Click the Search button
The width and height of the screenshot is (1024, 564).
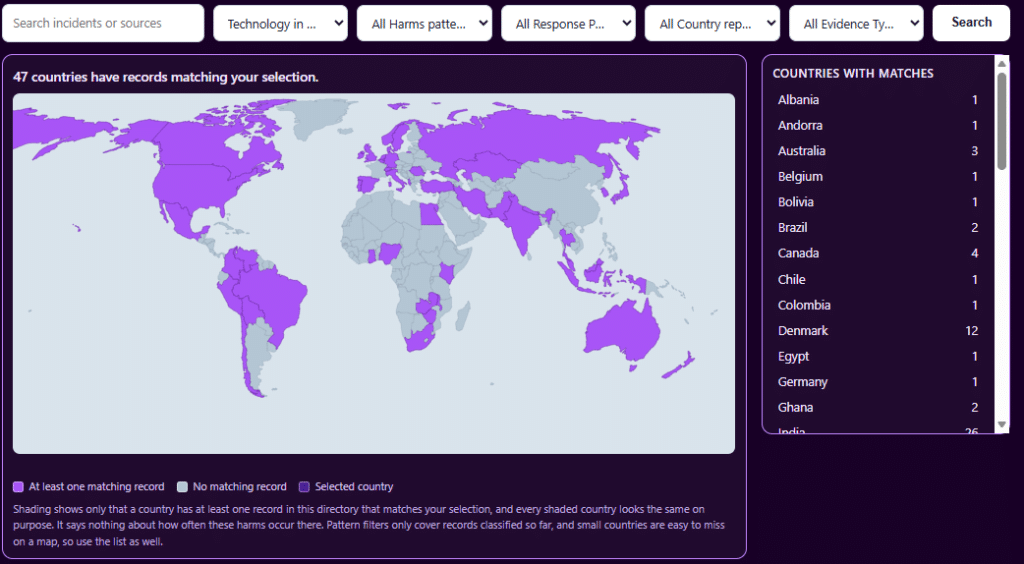coord(971,23)
